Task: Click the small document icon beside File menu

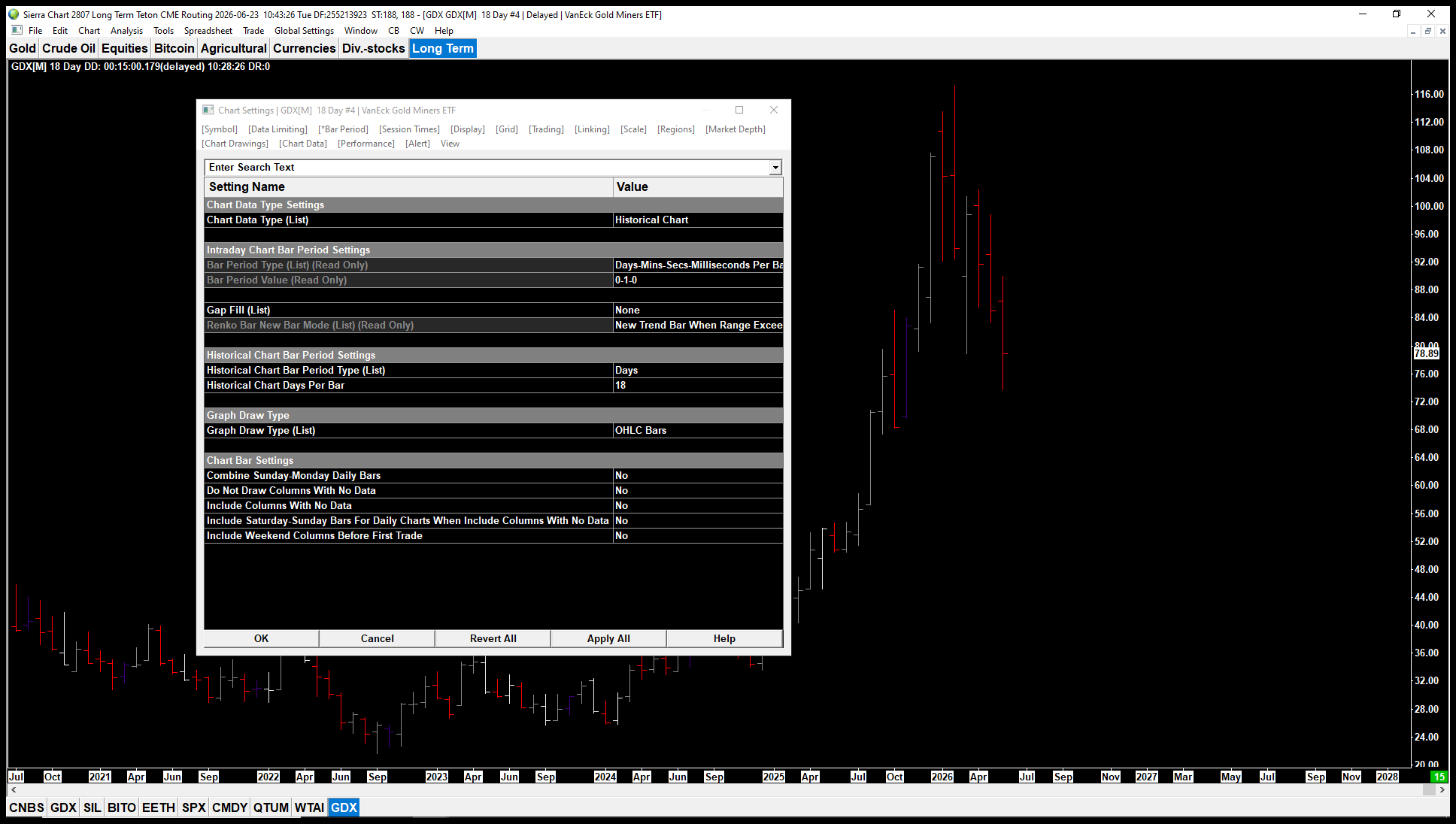Action: (x=17, y=31)
